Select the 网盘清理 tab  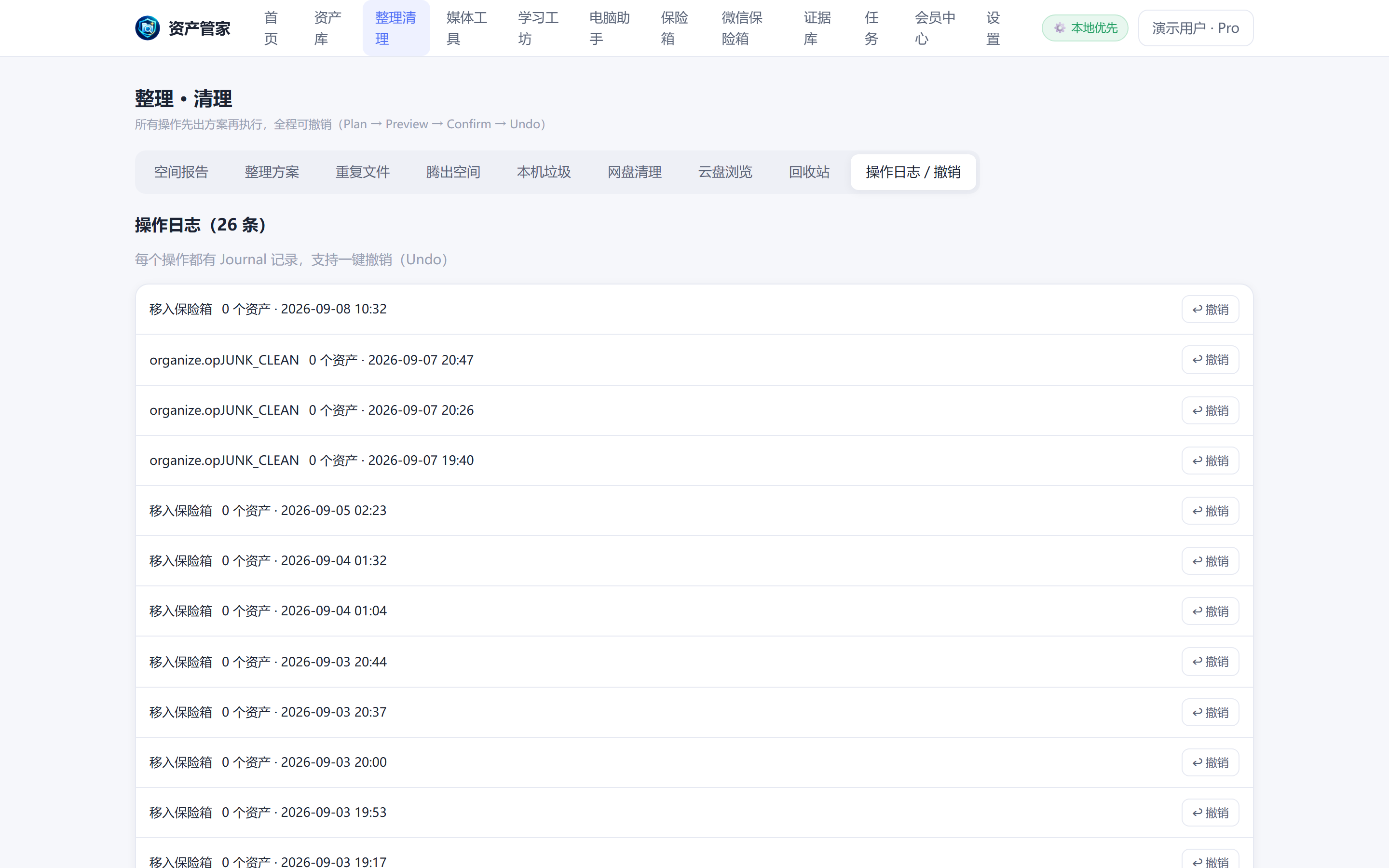(635, 172)
